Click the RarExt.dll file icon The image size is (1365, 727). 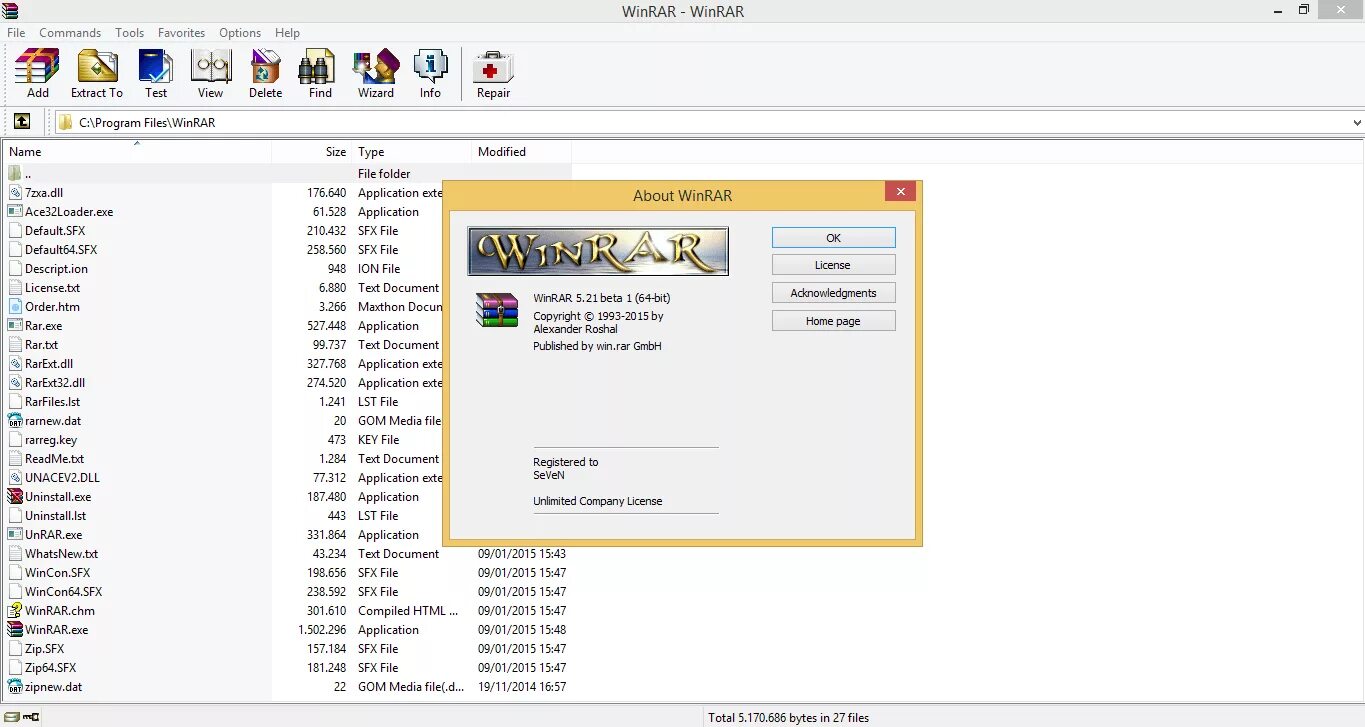click(x=15, y=364)
